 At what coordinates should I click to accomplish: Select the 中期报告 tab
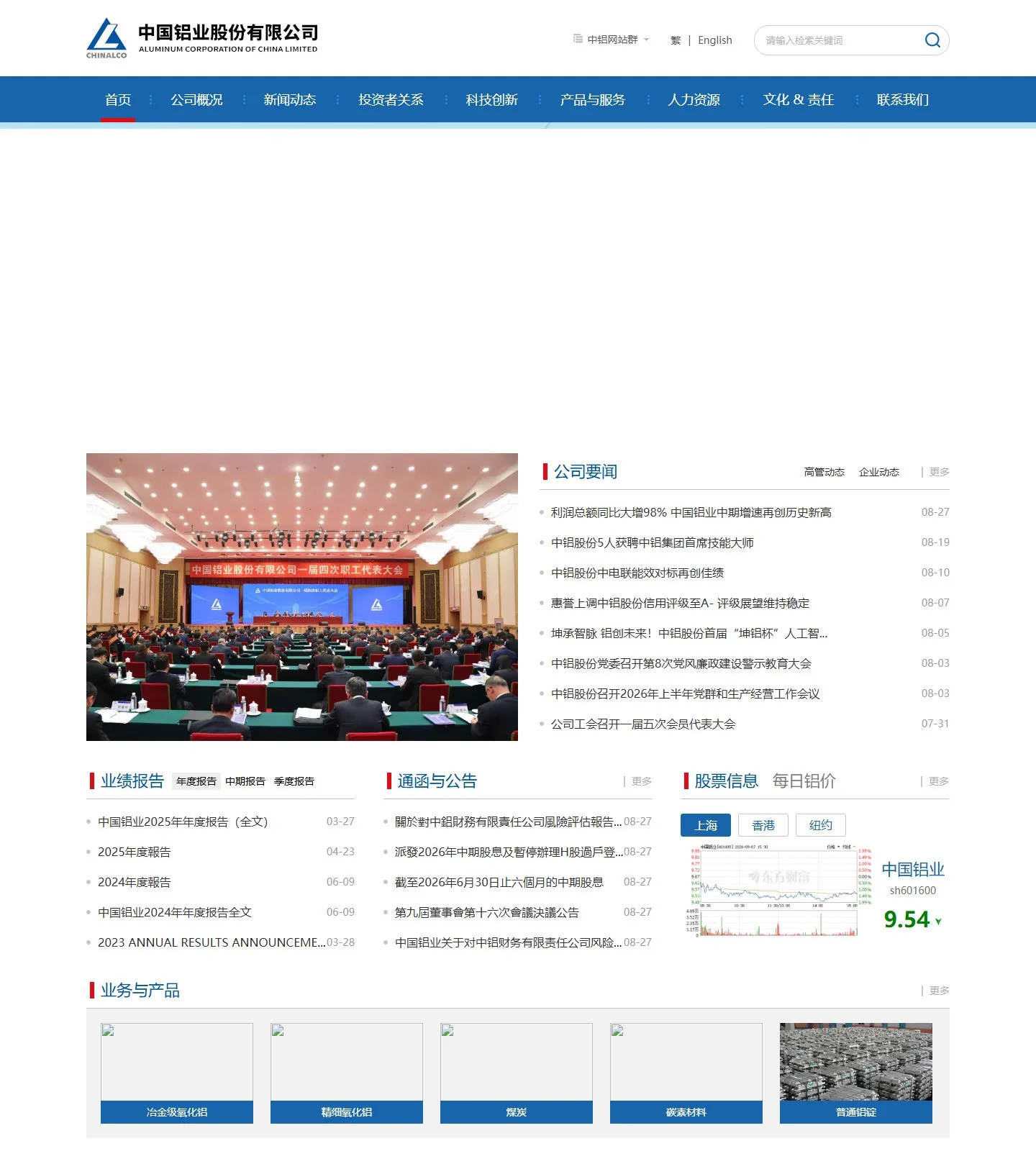click(x=245, y=781)
